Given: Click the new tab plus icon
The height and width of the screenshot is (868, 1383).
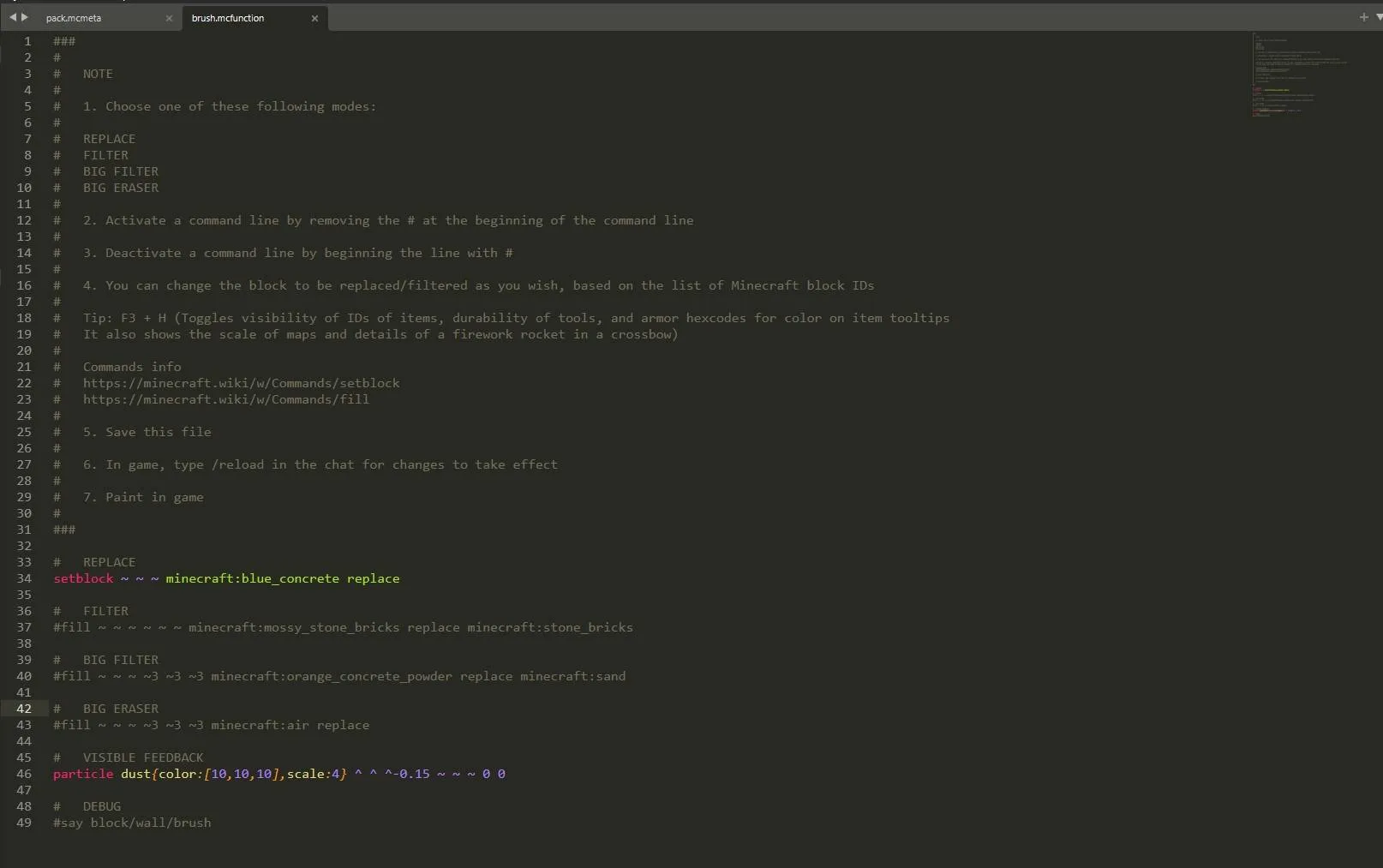Looking at the screenshot, I should [1363, 17].
